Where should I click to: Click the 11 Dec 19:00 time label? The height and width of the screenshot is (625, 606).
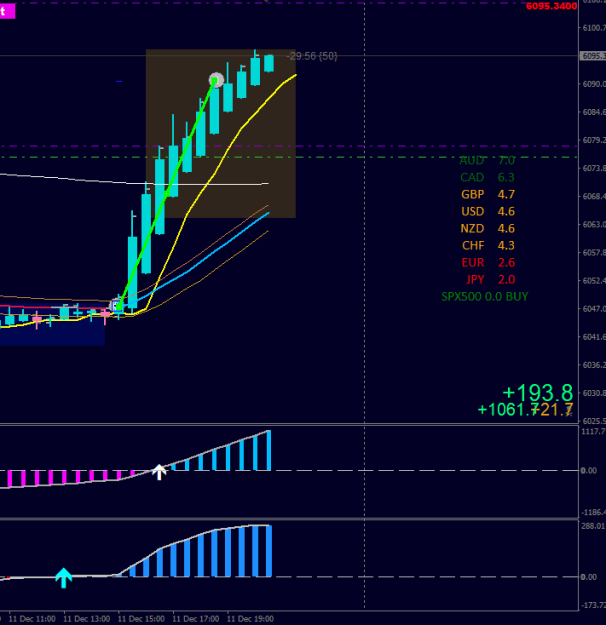point(250,619)
